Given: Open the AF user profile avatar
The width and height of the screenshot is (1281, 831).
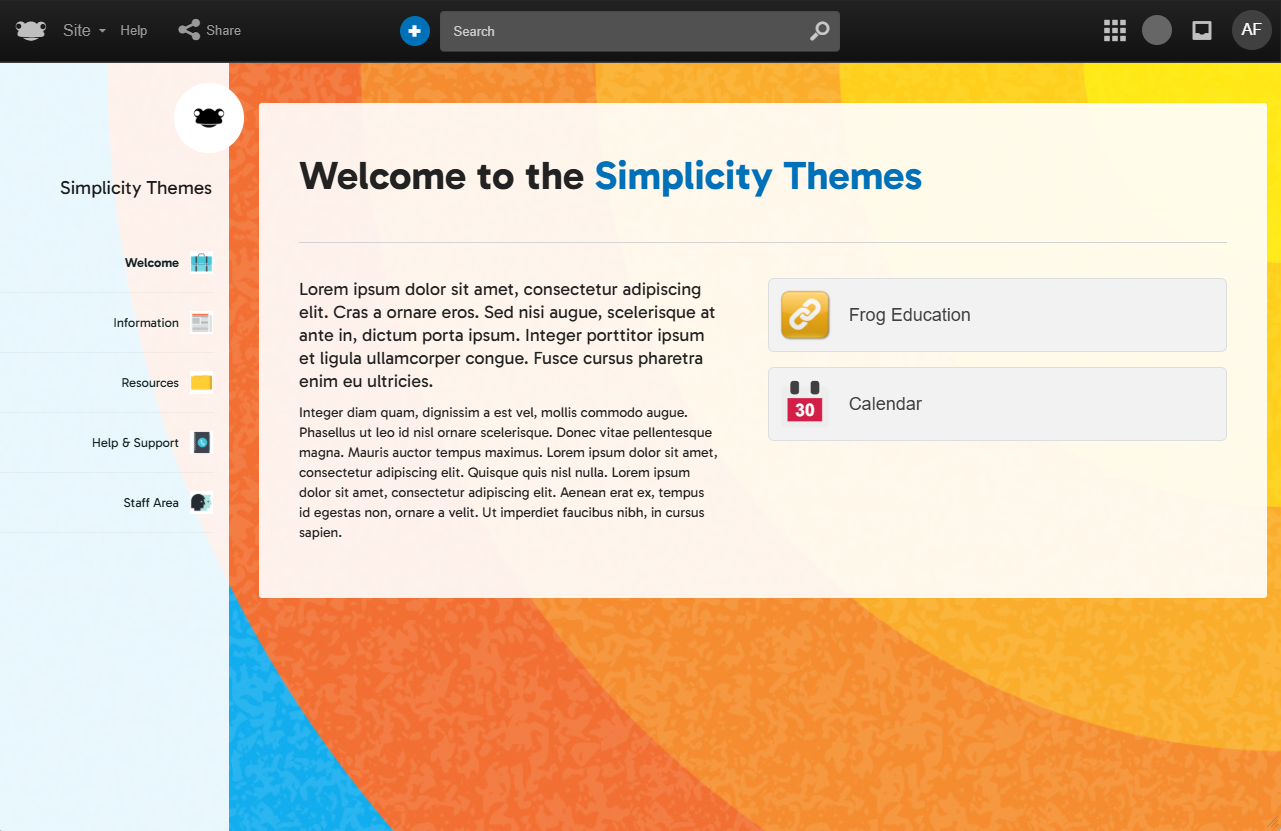Looking at the screenshot, I should 1251,30.
